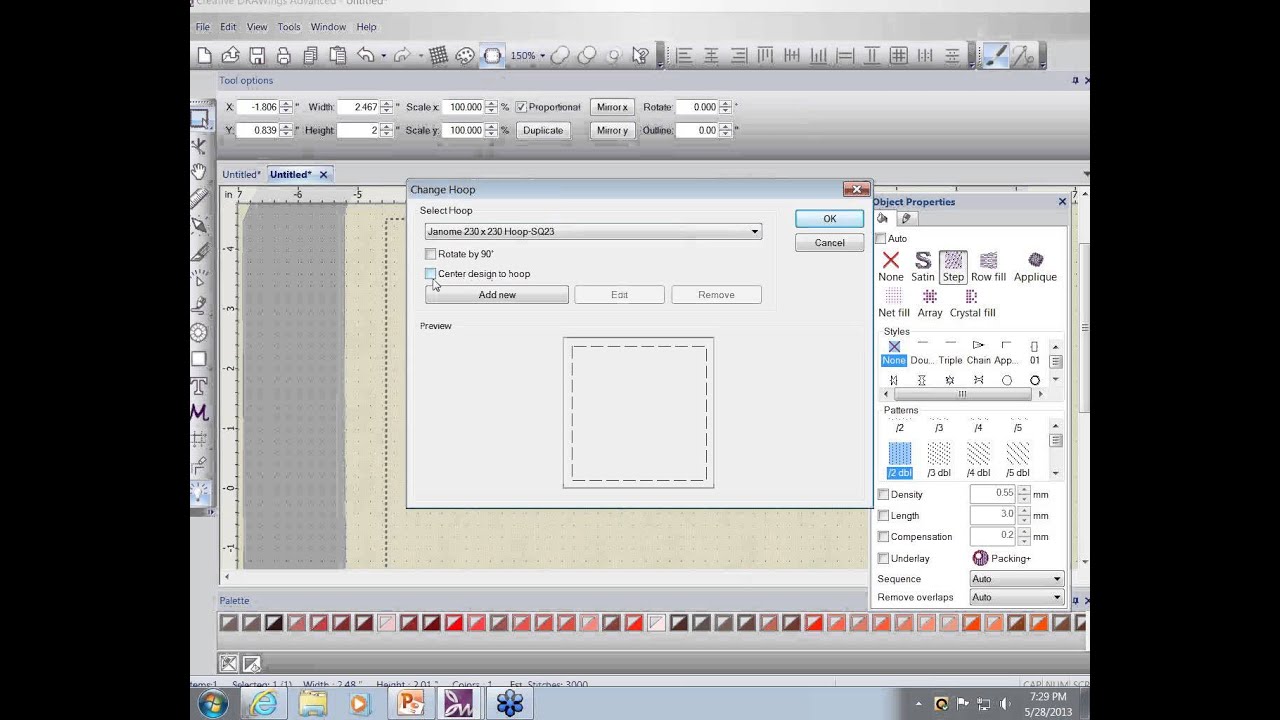Click the Add new hoop button
Image resolution: width=1280 pixels, height=720 pixels.
tap(497, 295)
